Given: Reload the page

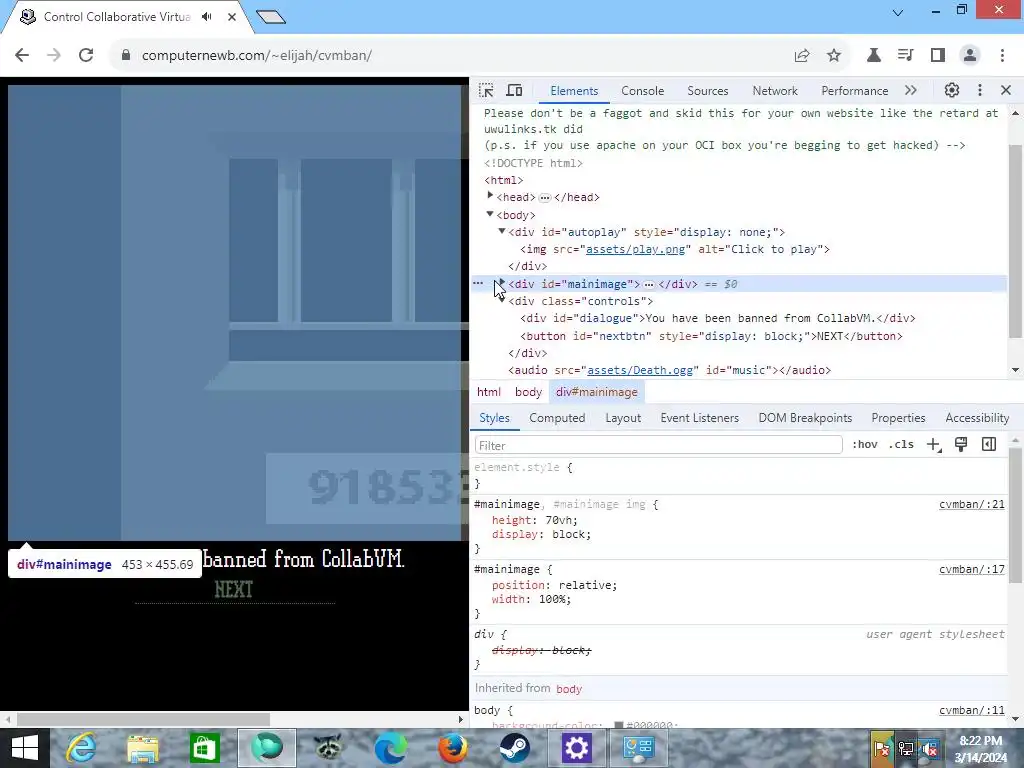Looking at the screenshot, I should pos(86,56).
